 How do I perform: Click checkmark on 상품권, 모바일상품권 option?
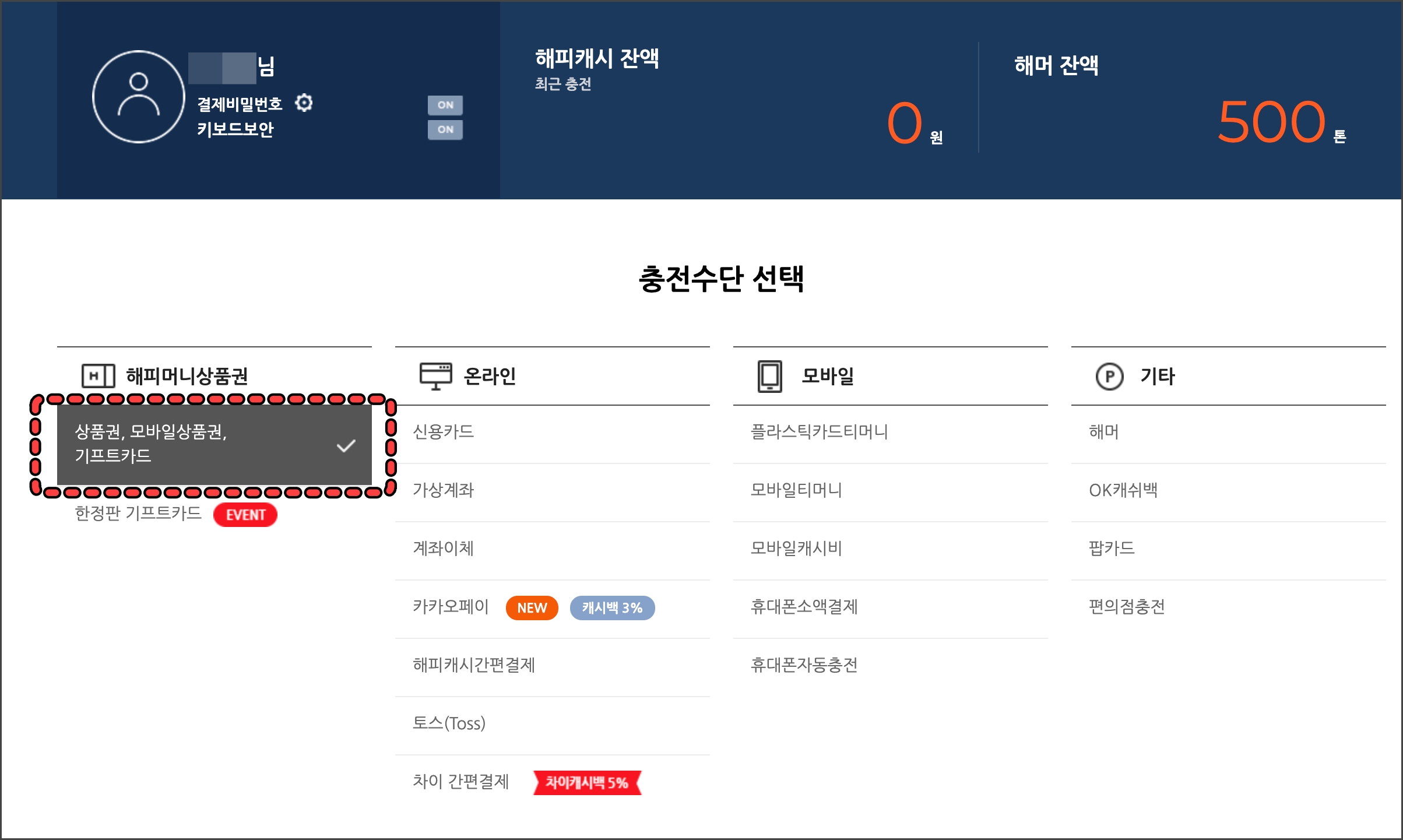tap(346, 446)
